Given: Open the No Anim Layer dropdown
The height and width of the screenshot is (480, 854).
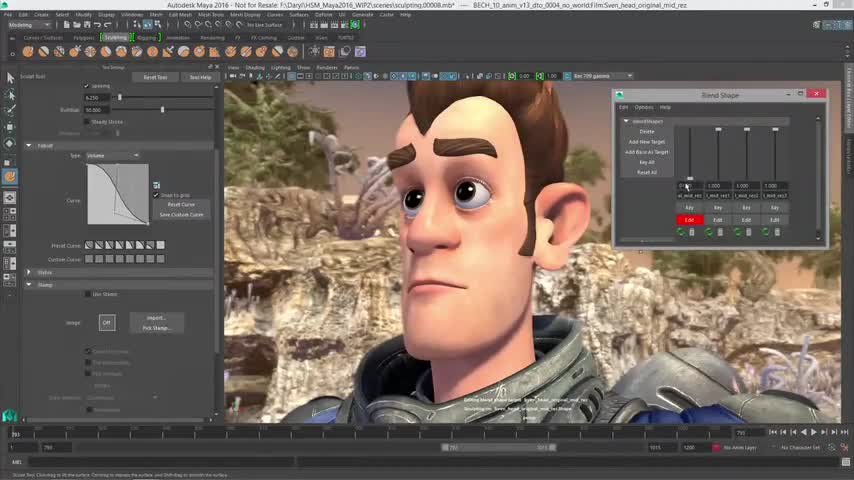Looking at the screenshot, I should pyautogui.click(x=741, y=447).
